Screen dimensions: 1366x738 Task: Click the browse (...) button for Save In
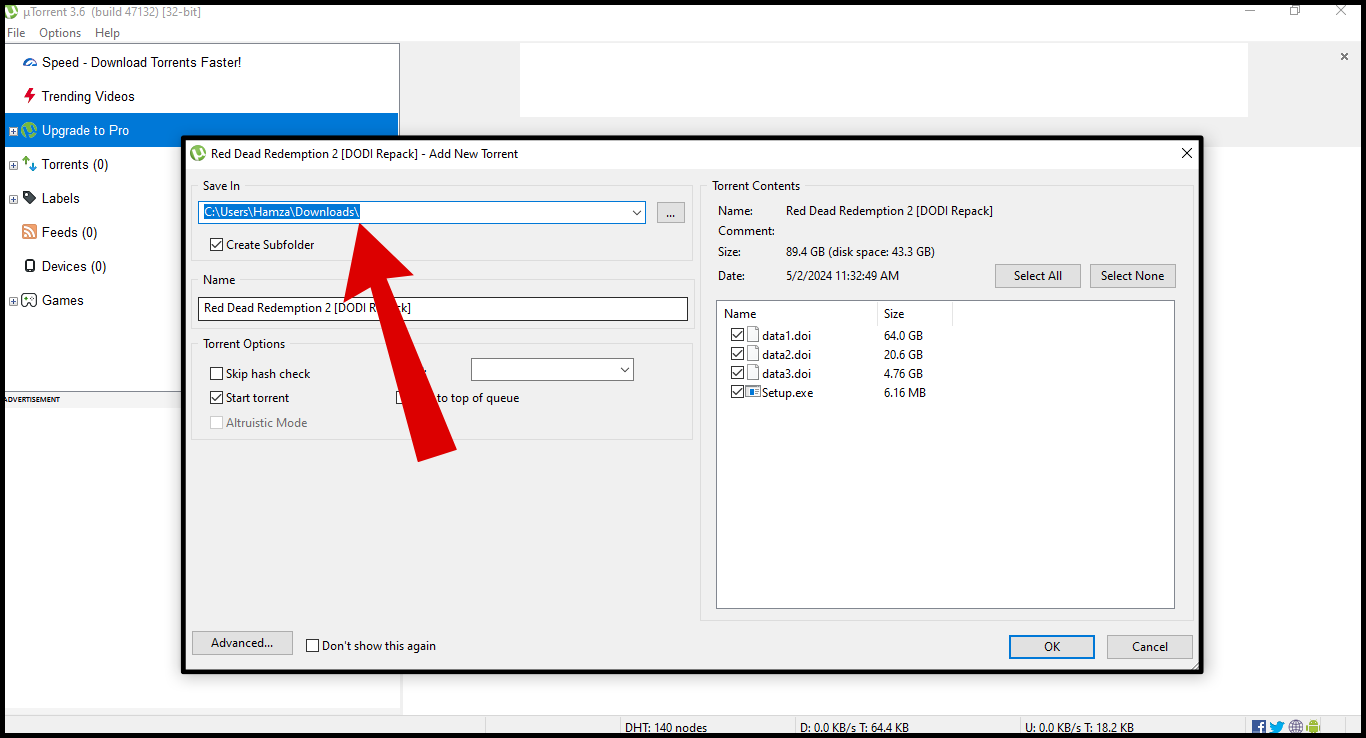[671, 212]
